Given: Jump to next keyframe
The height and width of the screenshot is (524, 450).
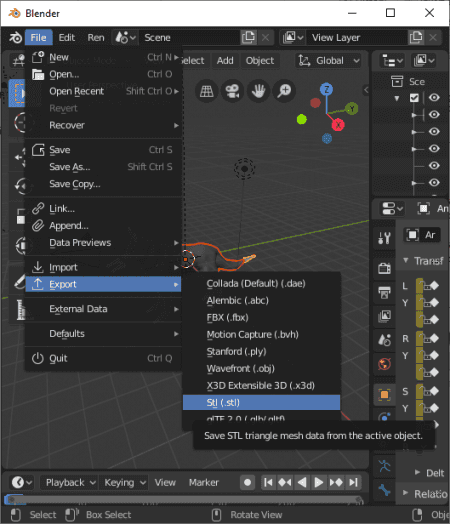Looking at the screenshot, I should click(x=336, y=482).
